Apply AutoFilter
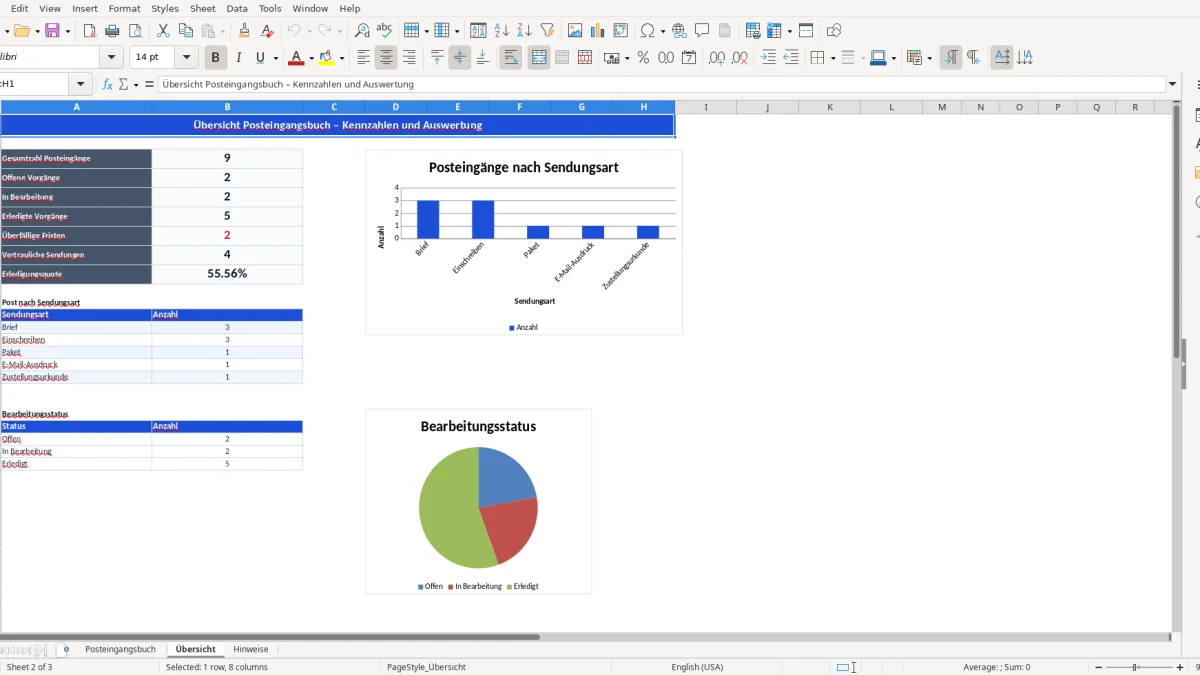This screenshot has width=1200, height=675. 547,31
